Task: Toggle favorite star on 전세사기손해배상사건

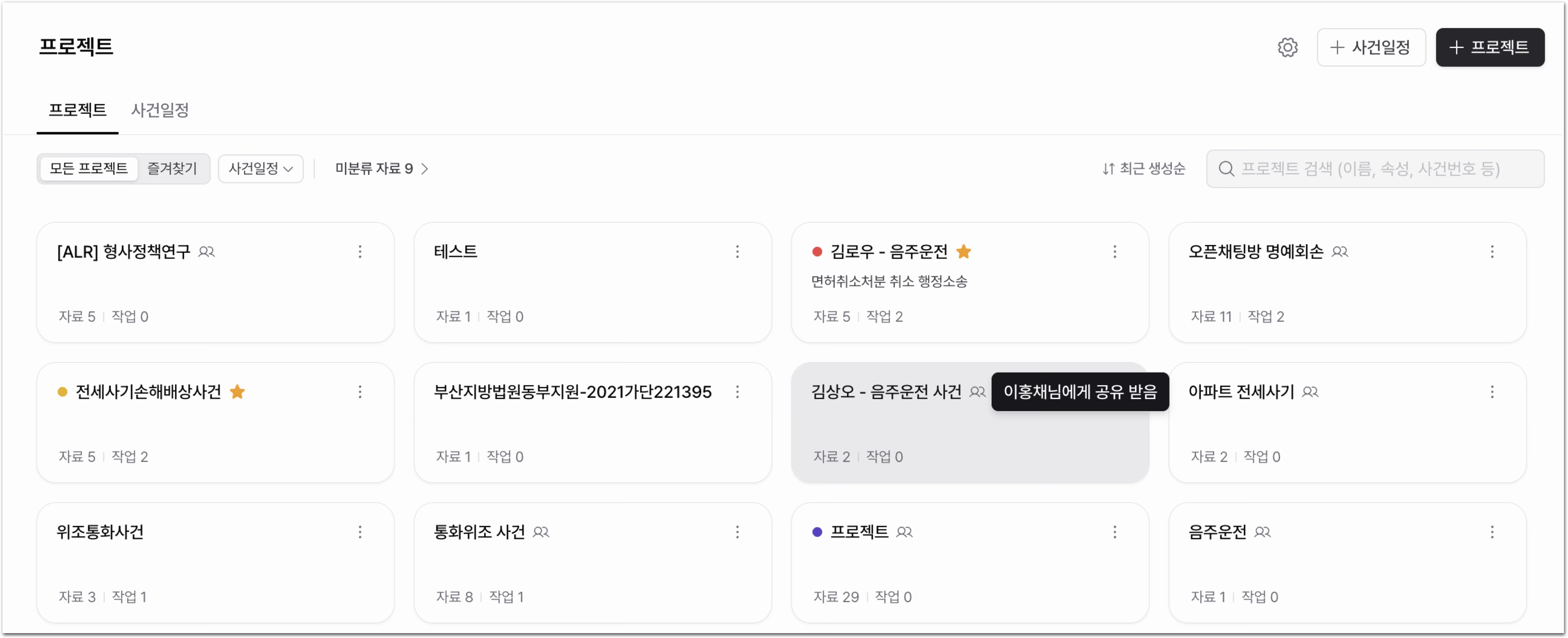Action: point(237,391)
